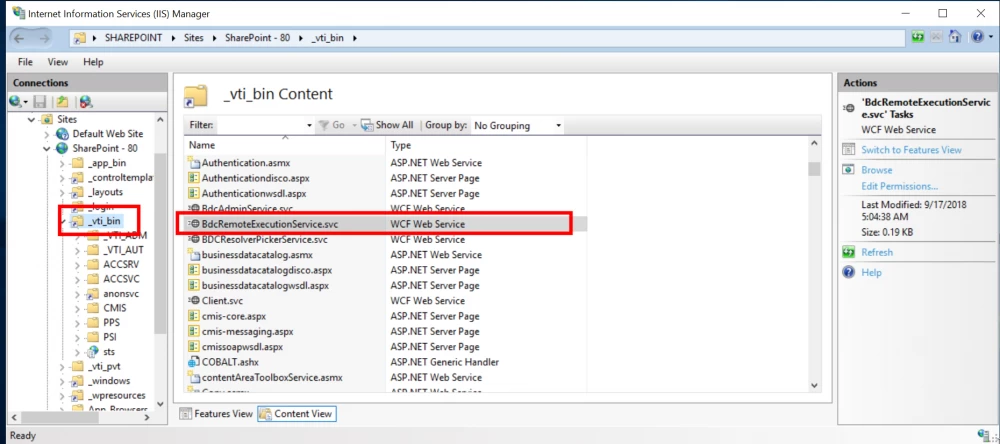
Task: Click SHAREPOINT in the address breadcrumb
Action: 133,38
